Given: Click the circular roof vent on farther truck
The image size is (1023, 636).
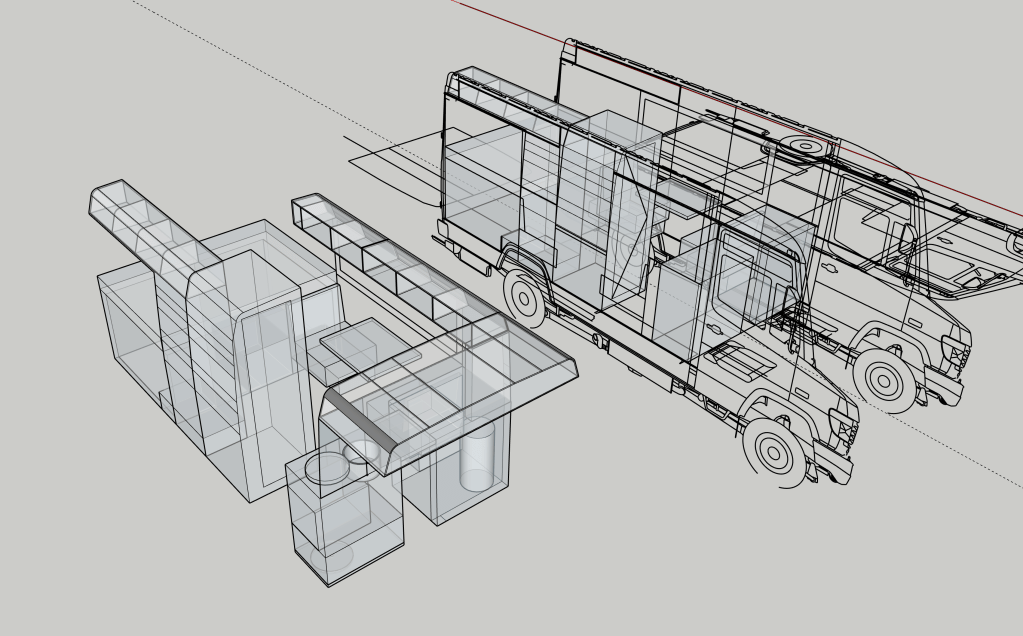Looking at the screenshot, I should (x=805, y=146).
